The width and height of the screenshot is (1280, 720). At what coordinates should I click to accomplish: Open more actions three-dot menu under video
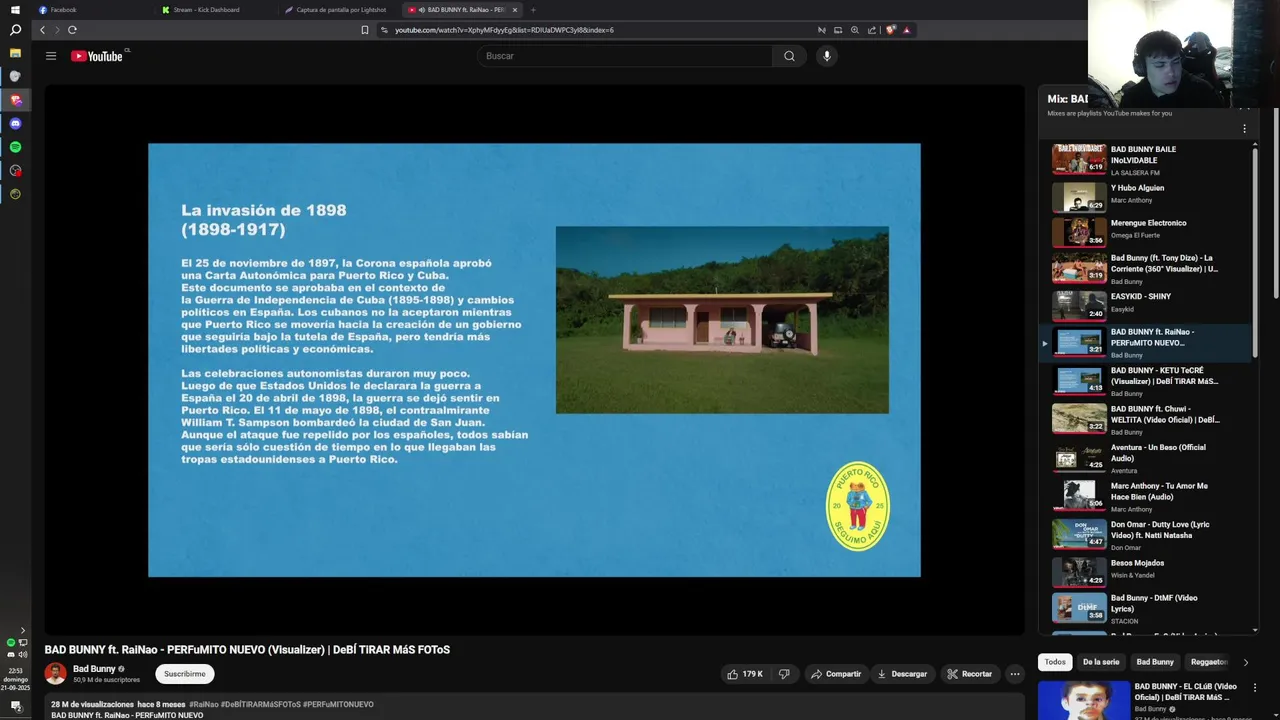(1014, 674)
